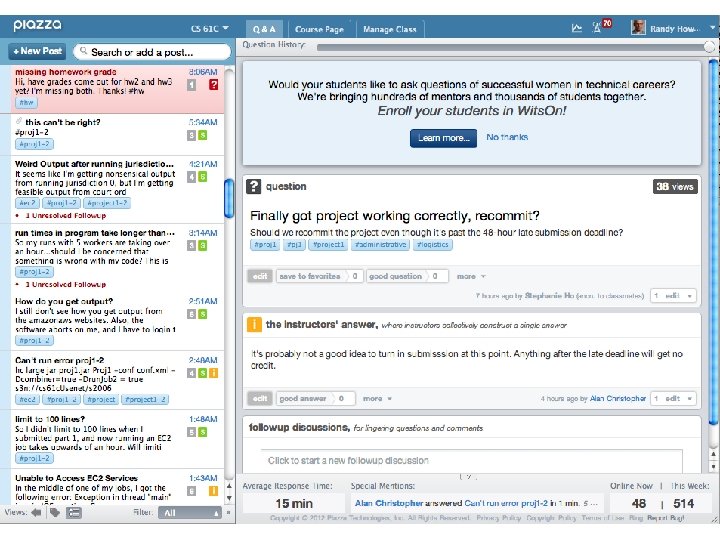Image resolution: width=720 pixels, height=540 pixels.
Task: Click gray count icon on this can't be right? post
Action: (x=191, y=135)
